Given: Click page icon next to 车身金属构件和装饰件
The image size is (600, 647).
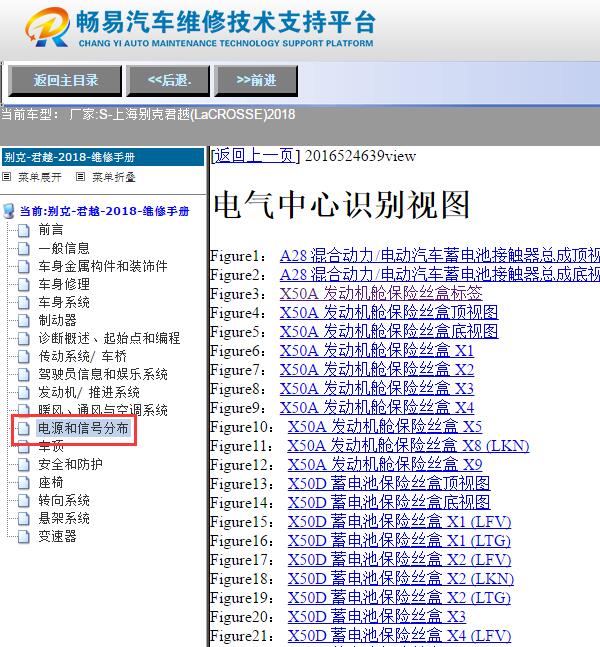Looking at the screenshot, I should [x=24, y=266].
